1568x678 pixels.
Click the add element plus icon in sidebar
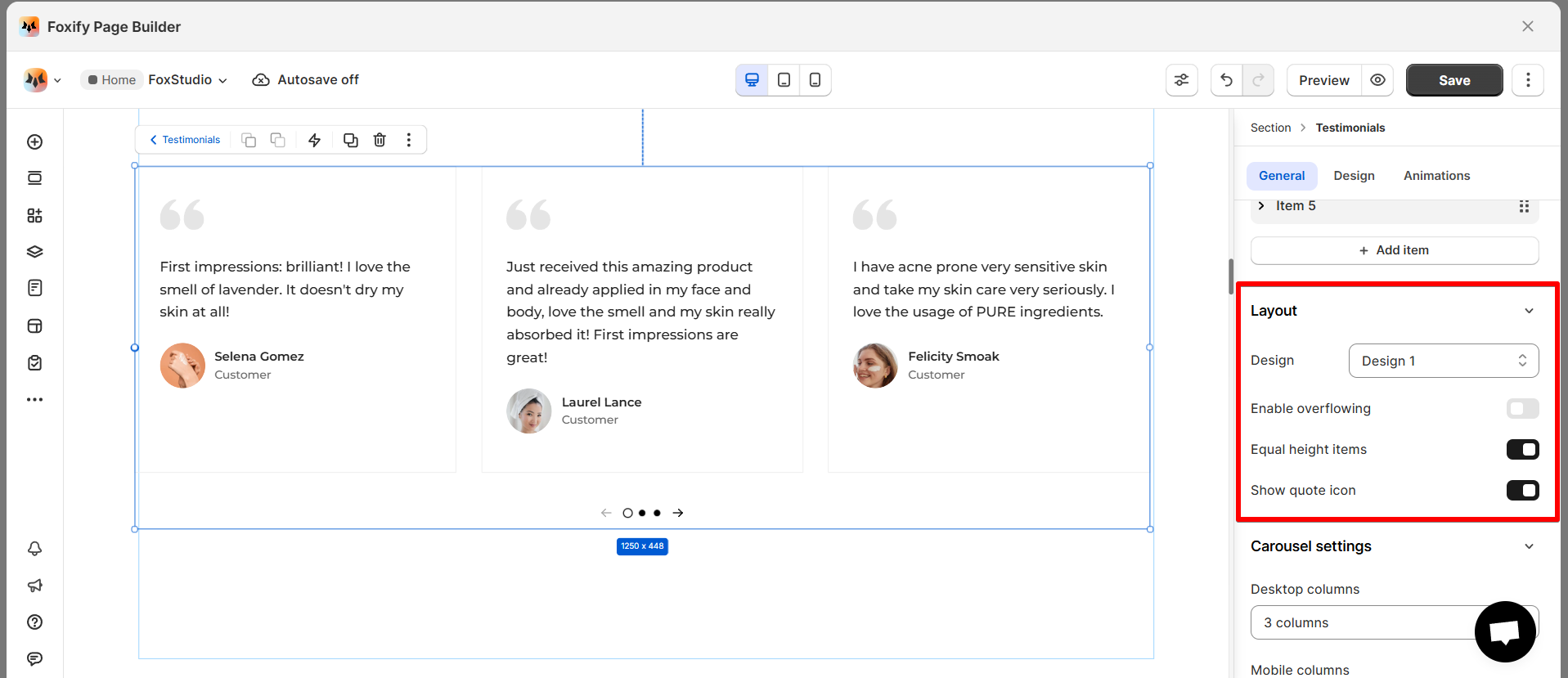pyautogui.click(x=34, y=142)
